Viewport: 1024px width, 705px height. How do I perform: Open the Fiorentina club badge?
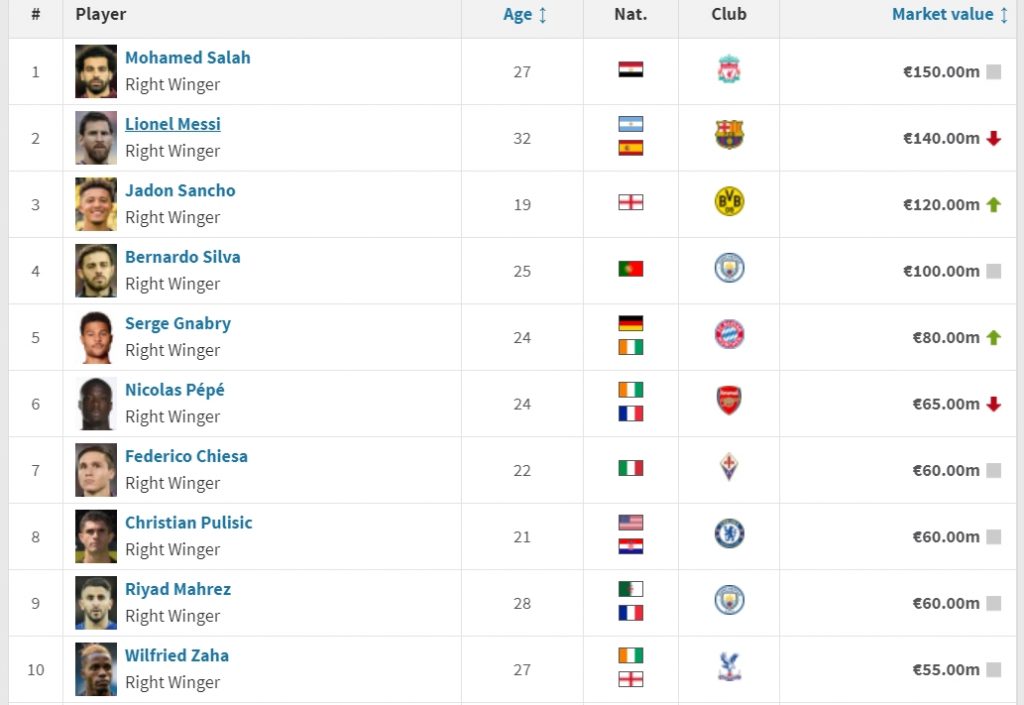[729, 467]
